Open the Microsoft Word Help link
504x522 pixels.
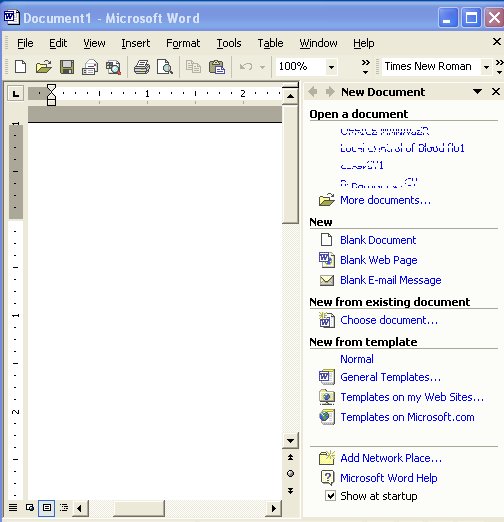389,478
